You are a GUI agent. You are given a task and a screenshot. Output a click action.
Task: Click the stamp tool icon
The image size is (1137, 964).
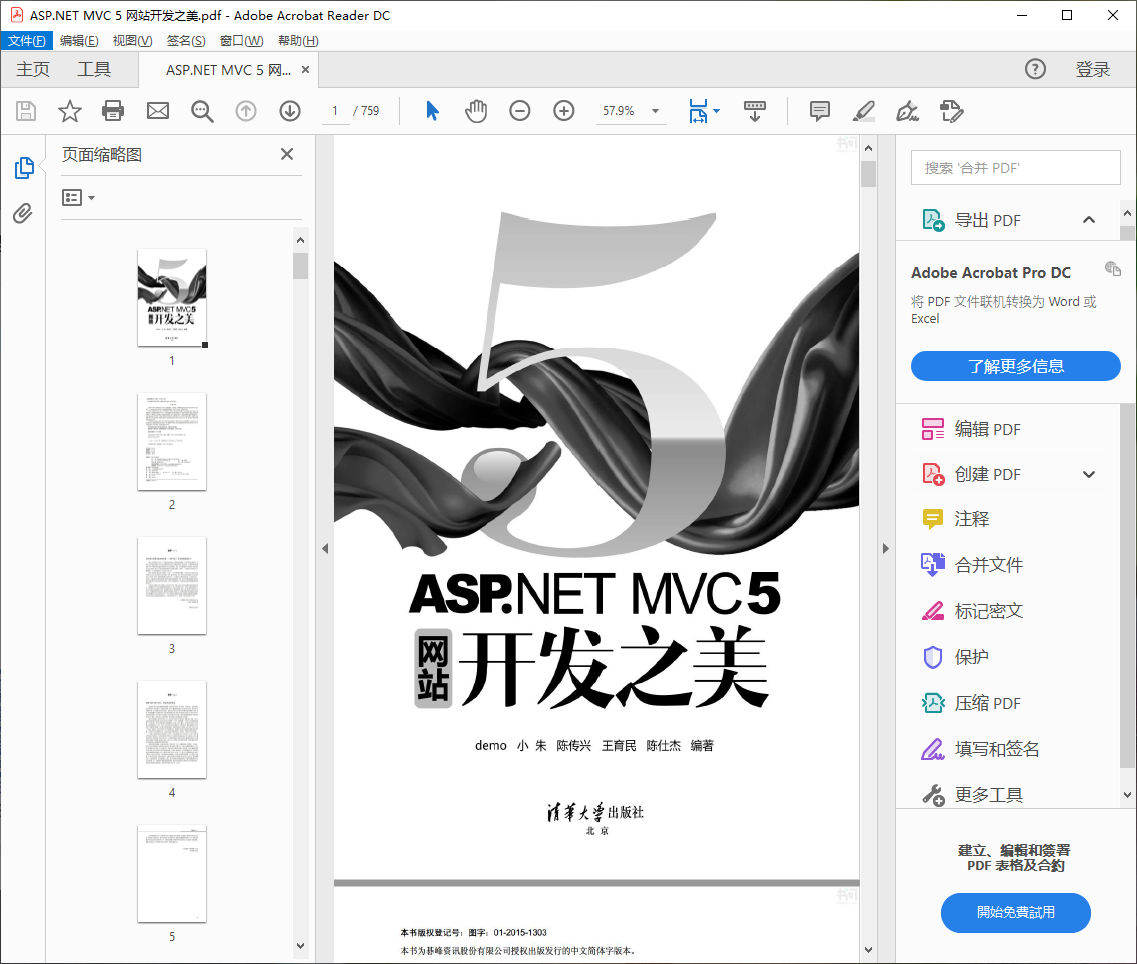951,111
